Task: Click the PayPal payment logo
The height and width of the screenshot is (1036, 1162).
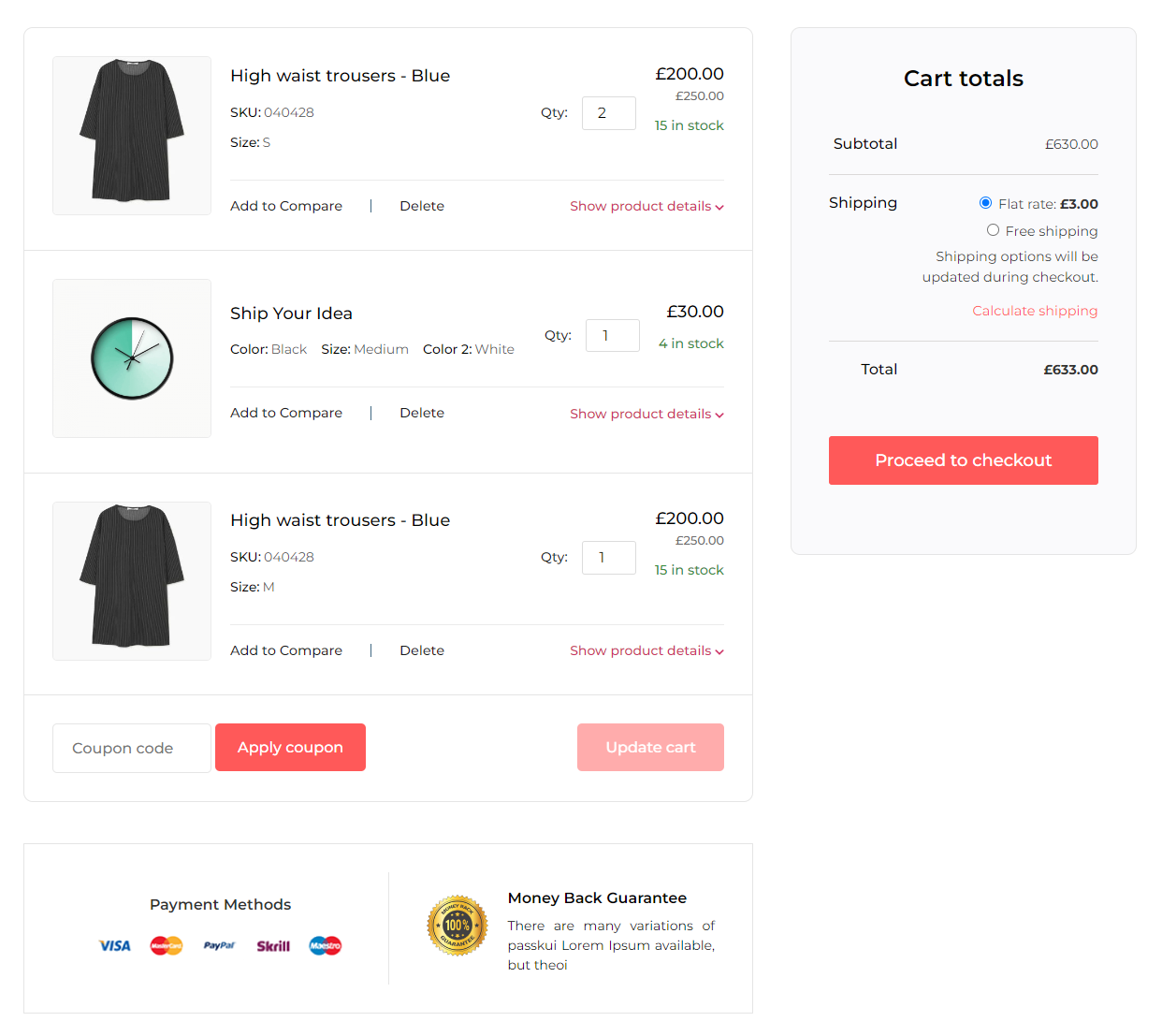Action: (x=219, y=946)
